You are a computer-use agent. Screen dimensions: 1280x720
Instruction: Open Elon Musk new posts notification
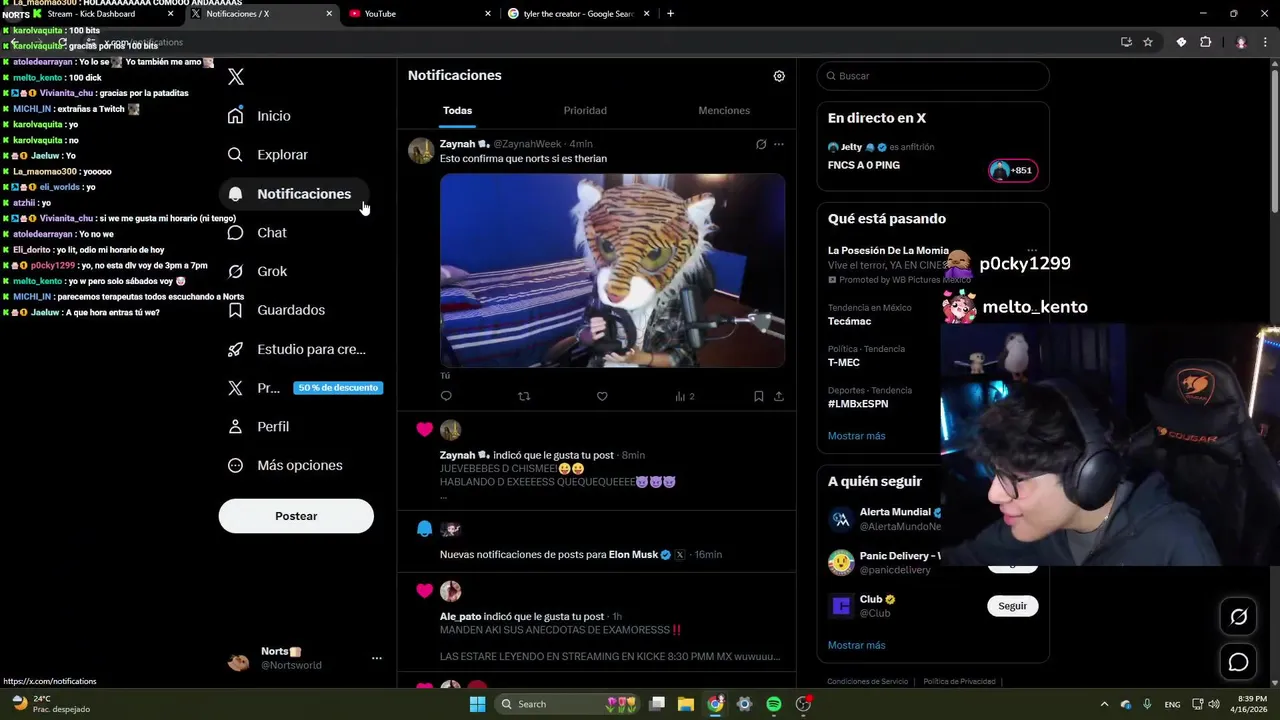pyautogui.click(x=596, y=541)
